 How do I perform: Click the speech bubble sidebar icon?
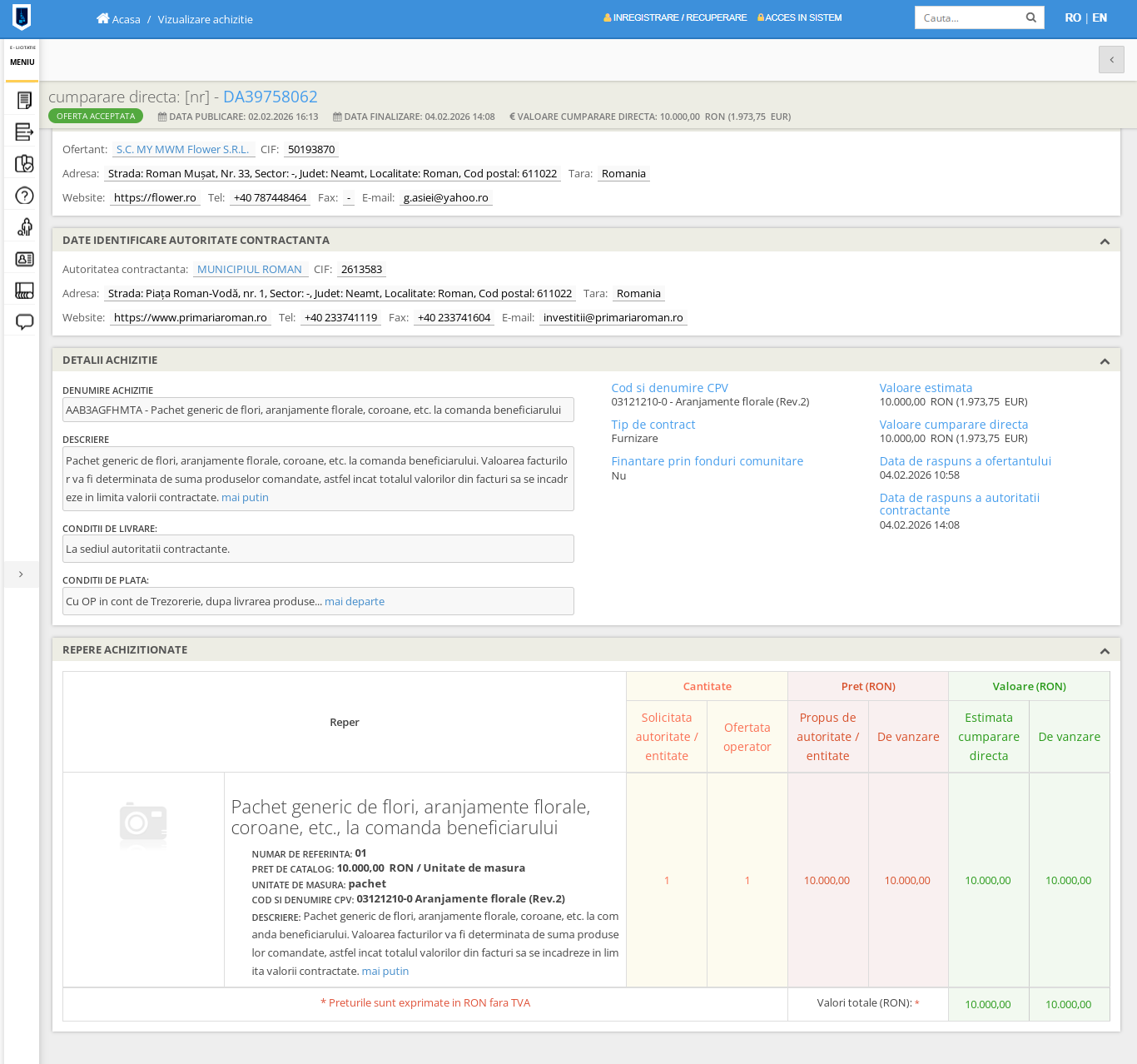tap(24, 322)
